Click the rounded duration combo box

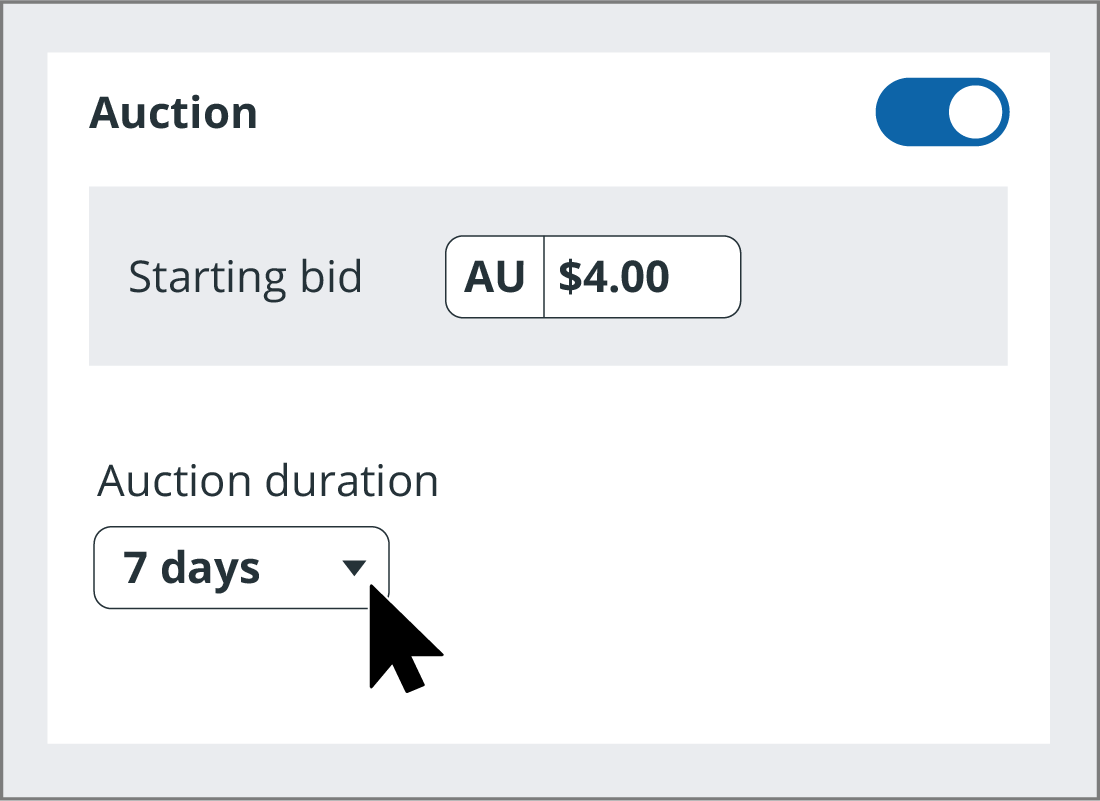tap(240, 567)
